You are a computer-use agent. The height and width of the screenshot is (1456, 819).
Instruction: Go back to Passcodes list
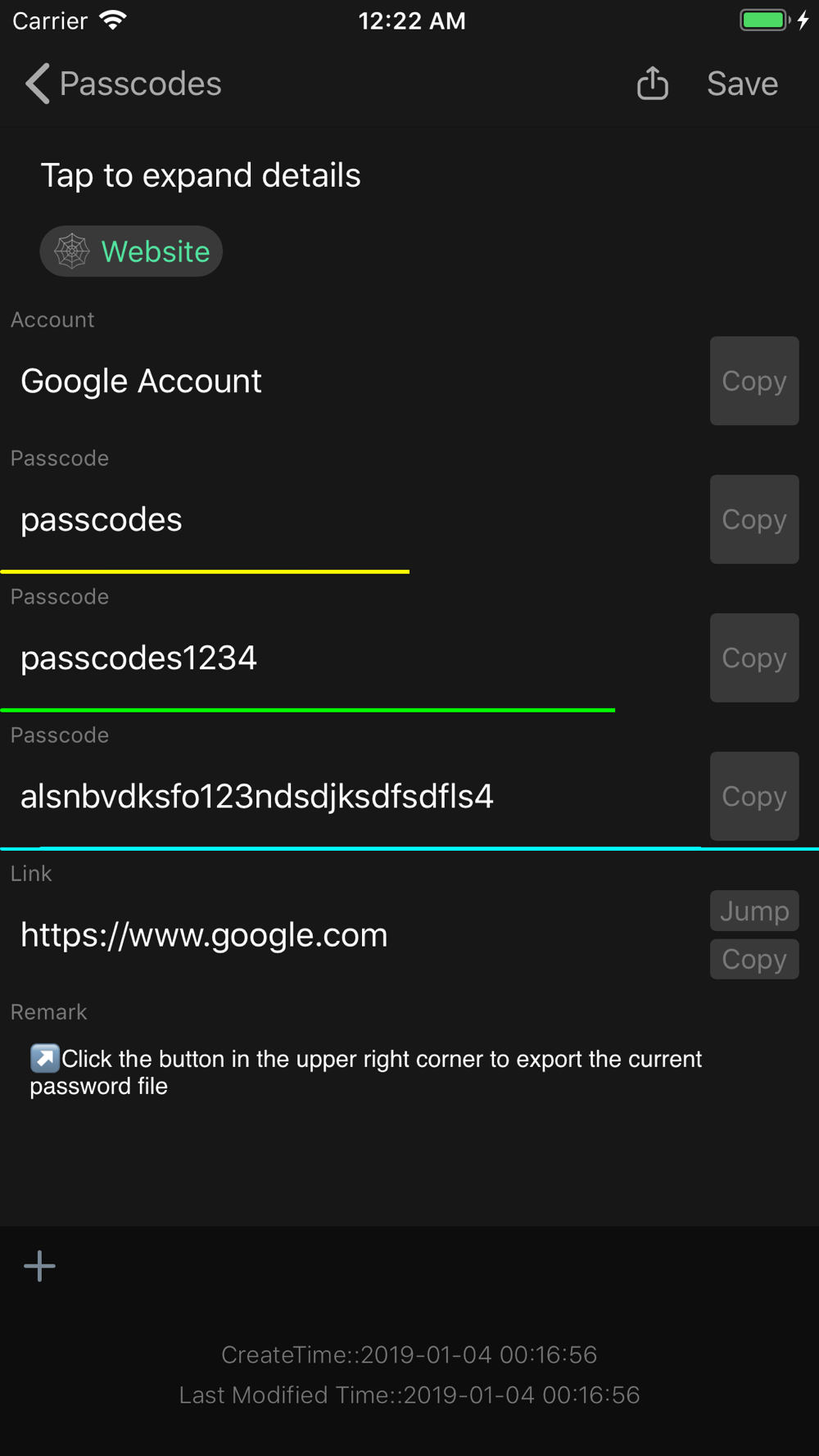pyautogui.click(x=123, y=84)
